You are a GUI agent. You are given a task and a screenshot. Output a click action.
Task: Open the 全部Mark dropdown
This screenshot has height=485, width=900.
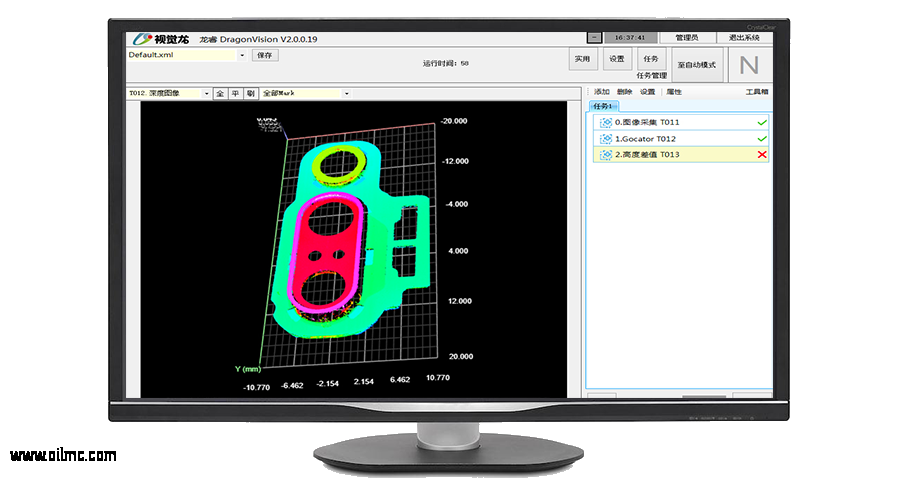346,93
